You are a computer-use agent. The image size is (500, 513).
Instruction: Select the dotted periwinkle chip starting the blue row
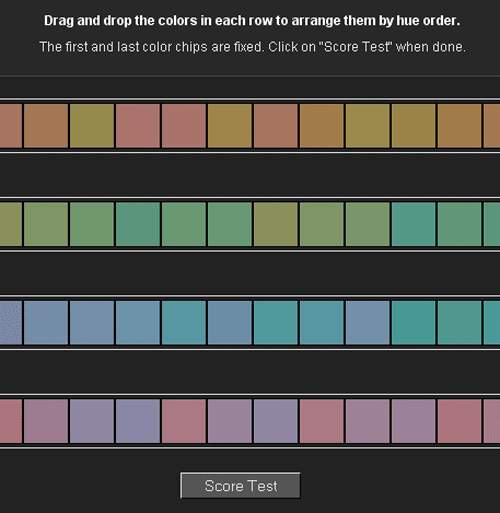point(11,323)
